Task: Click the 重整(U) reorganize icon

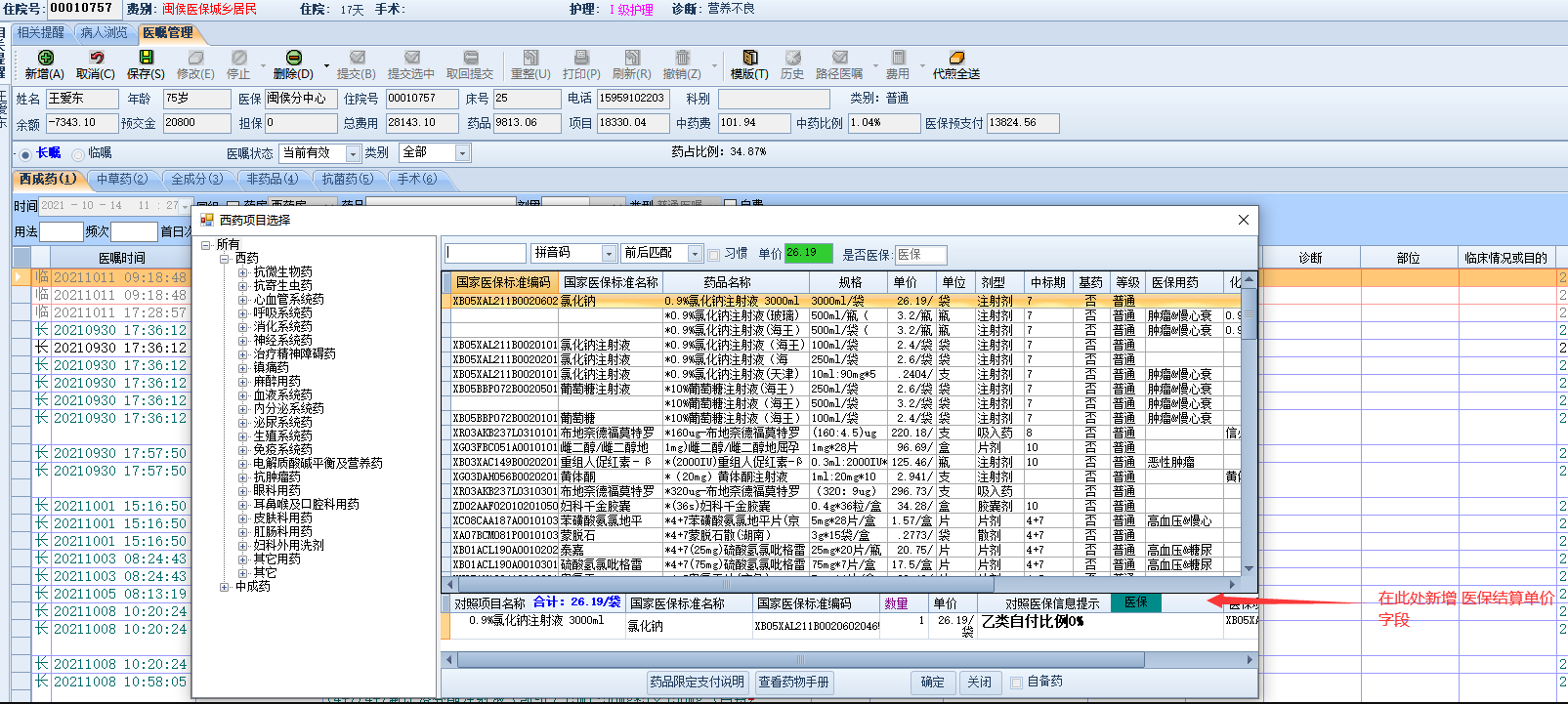Action: tap(530, 59)
